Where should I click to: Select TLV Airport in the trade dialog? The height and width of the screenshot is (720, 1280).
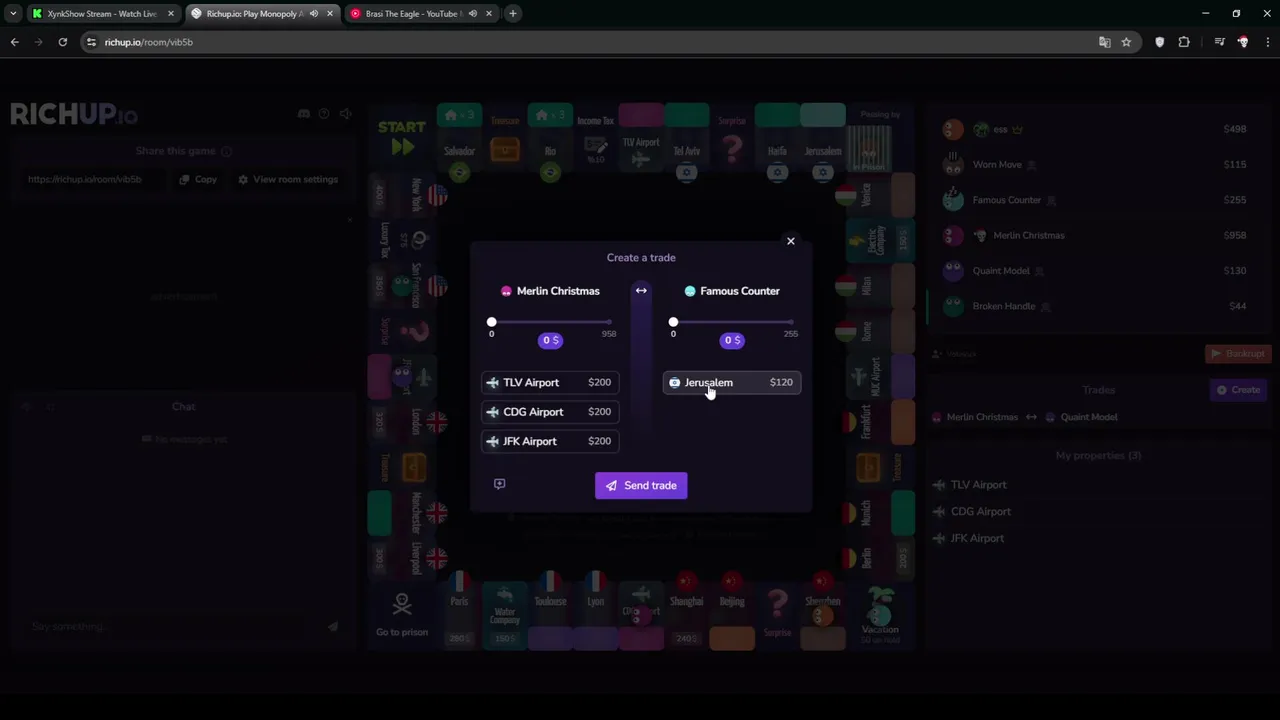[550, 382]
